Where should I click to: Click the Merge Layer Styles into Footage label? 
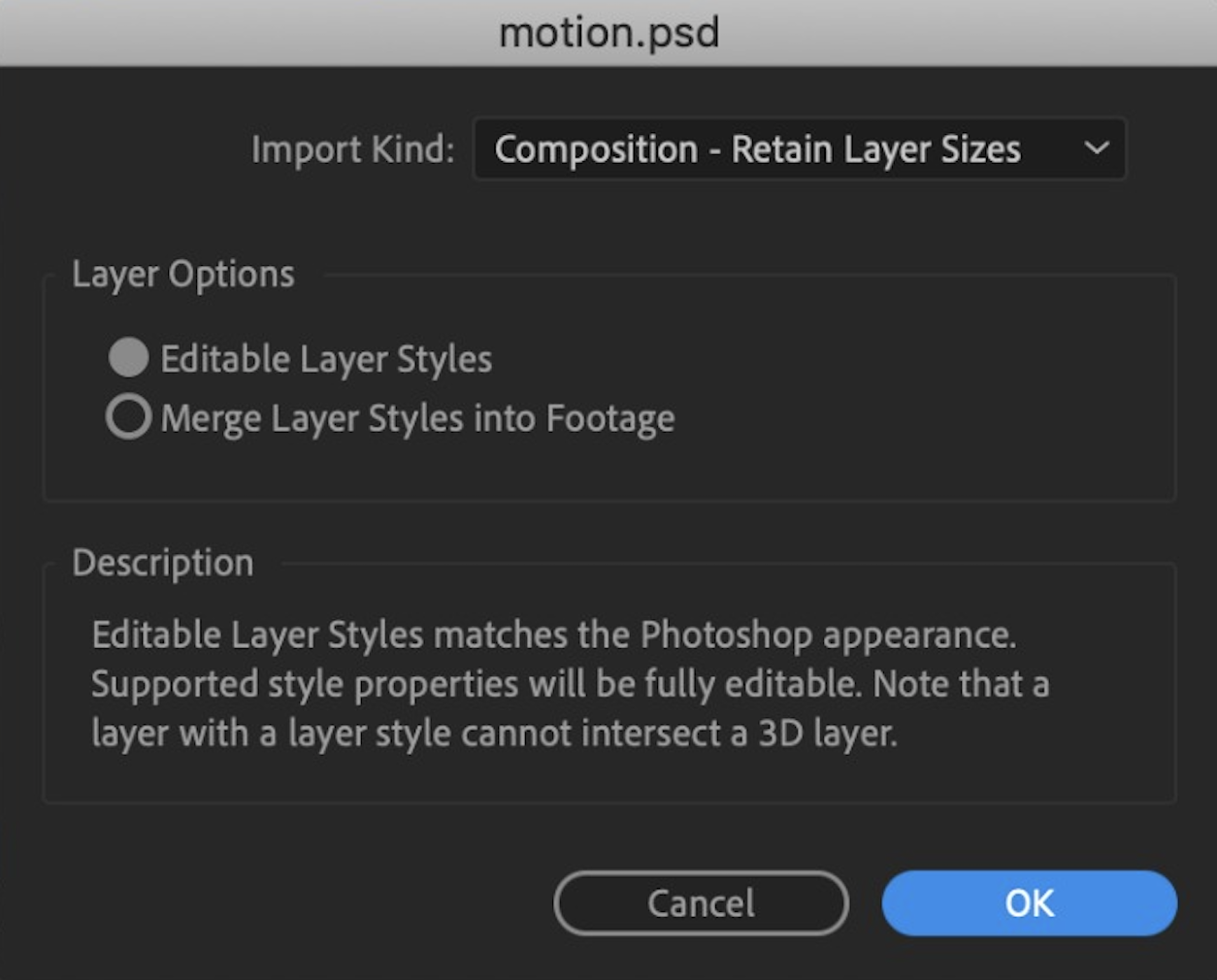coord(417,417)
